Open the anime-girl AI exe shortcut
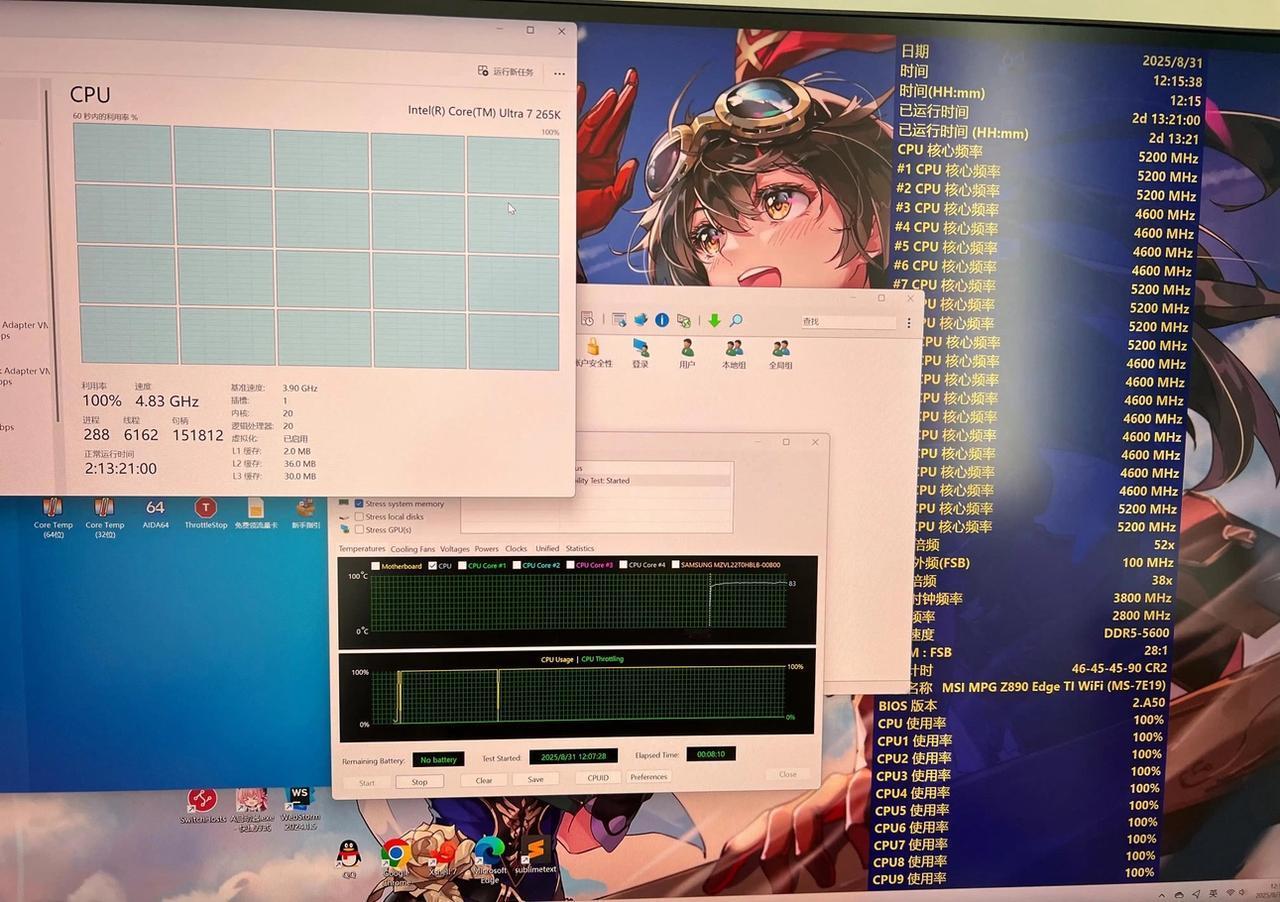Image resolution: width=1280 pixels, height=902 pixels. point(251,809)
